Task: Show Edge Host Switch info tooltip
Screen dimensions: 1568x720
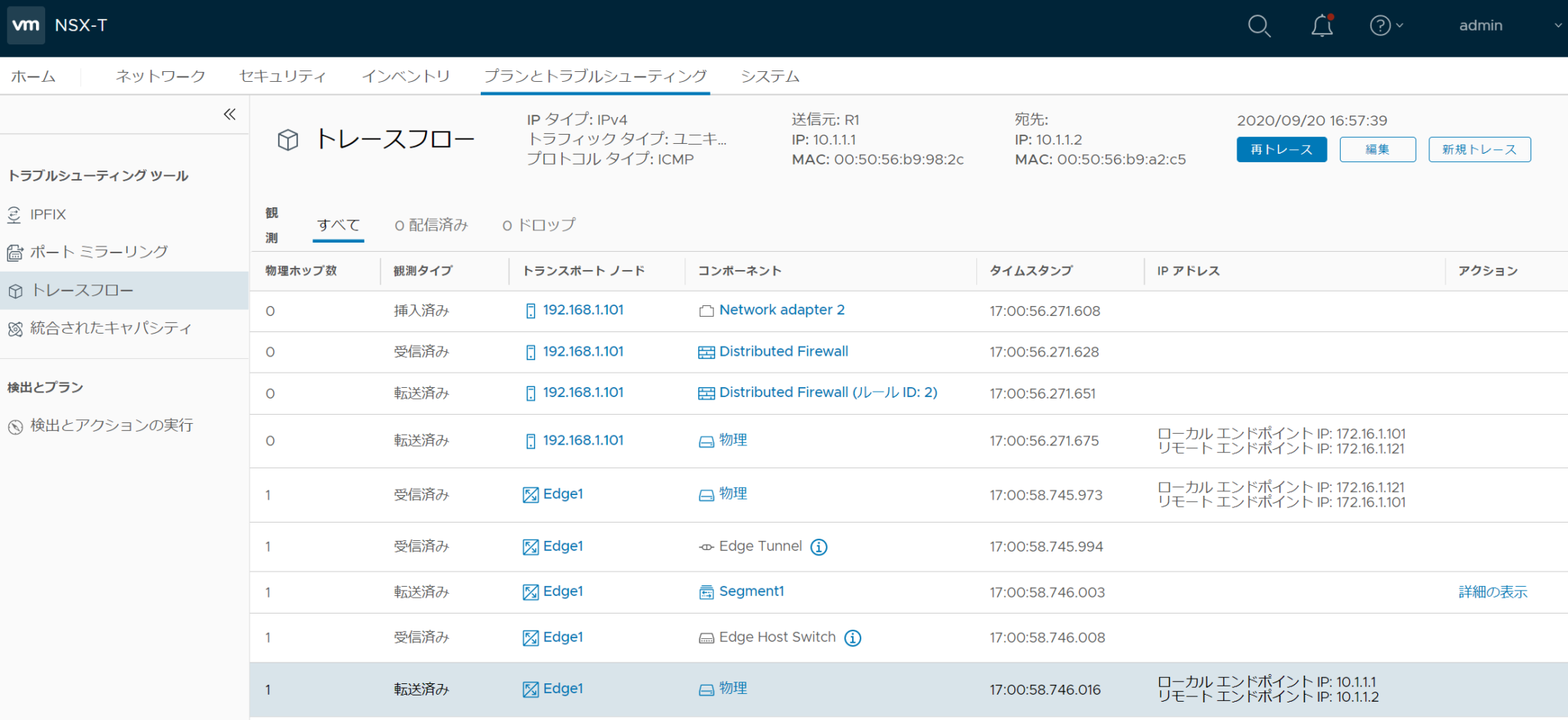Action: click(x=852, y=637)
